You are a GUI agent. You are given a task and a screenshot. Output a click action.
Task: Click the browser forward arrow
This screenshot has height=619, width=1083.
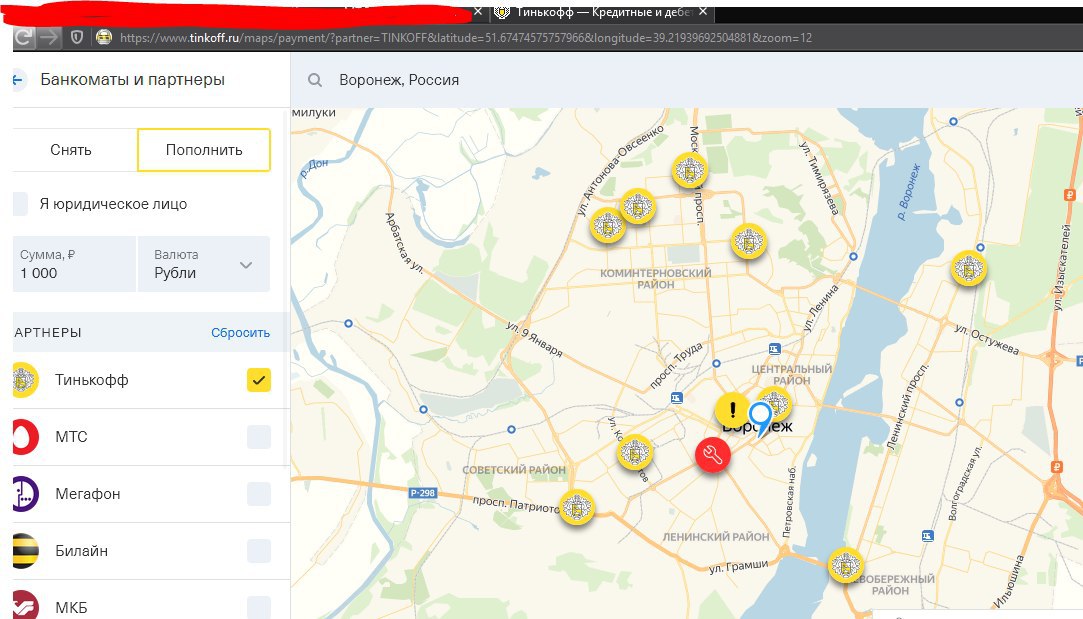49,37
